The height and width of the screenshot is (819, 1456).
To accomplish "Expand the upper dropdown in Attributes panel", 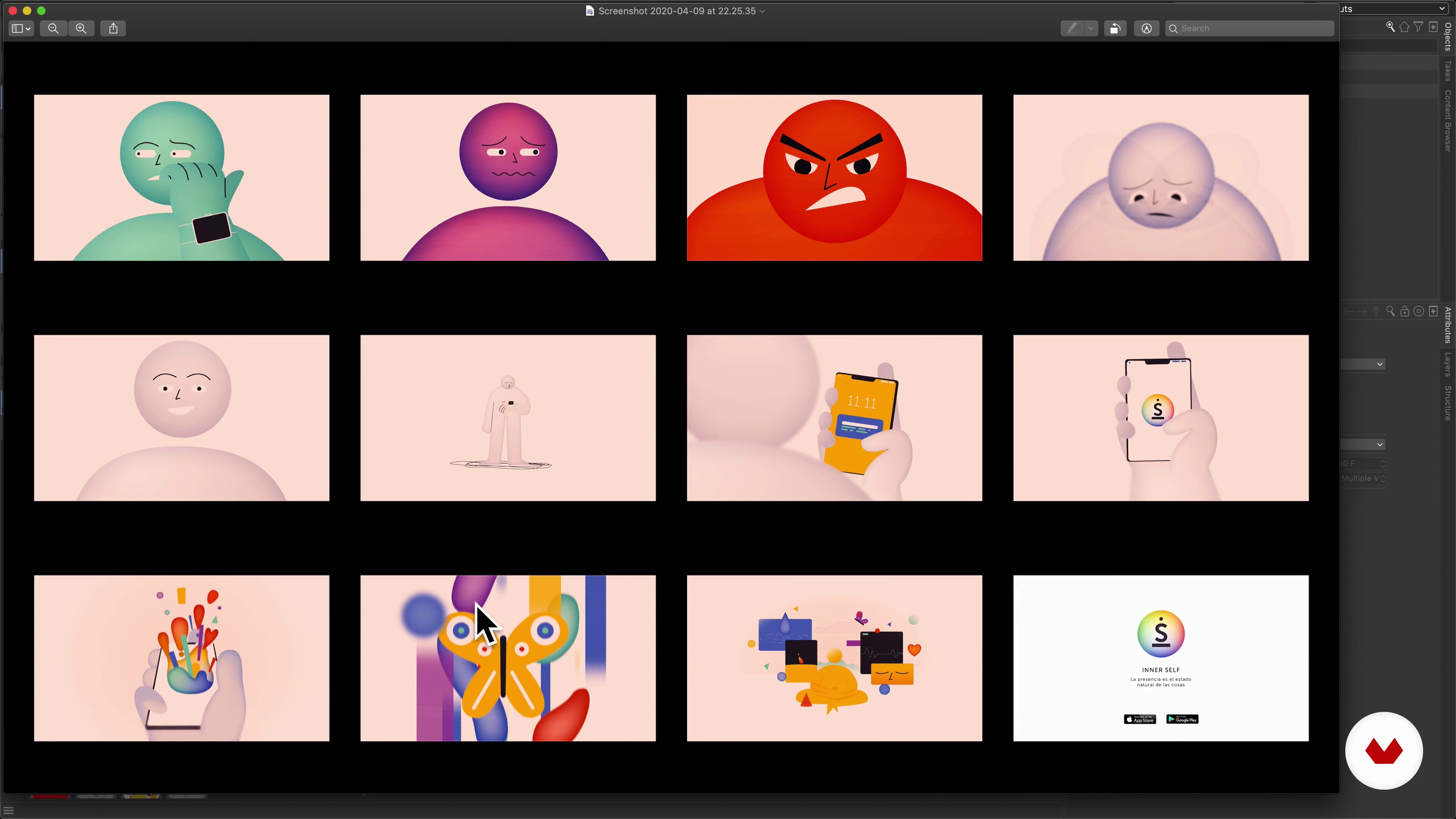I will [1363, 364].
